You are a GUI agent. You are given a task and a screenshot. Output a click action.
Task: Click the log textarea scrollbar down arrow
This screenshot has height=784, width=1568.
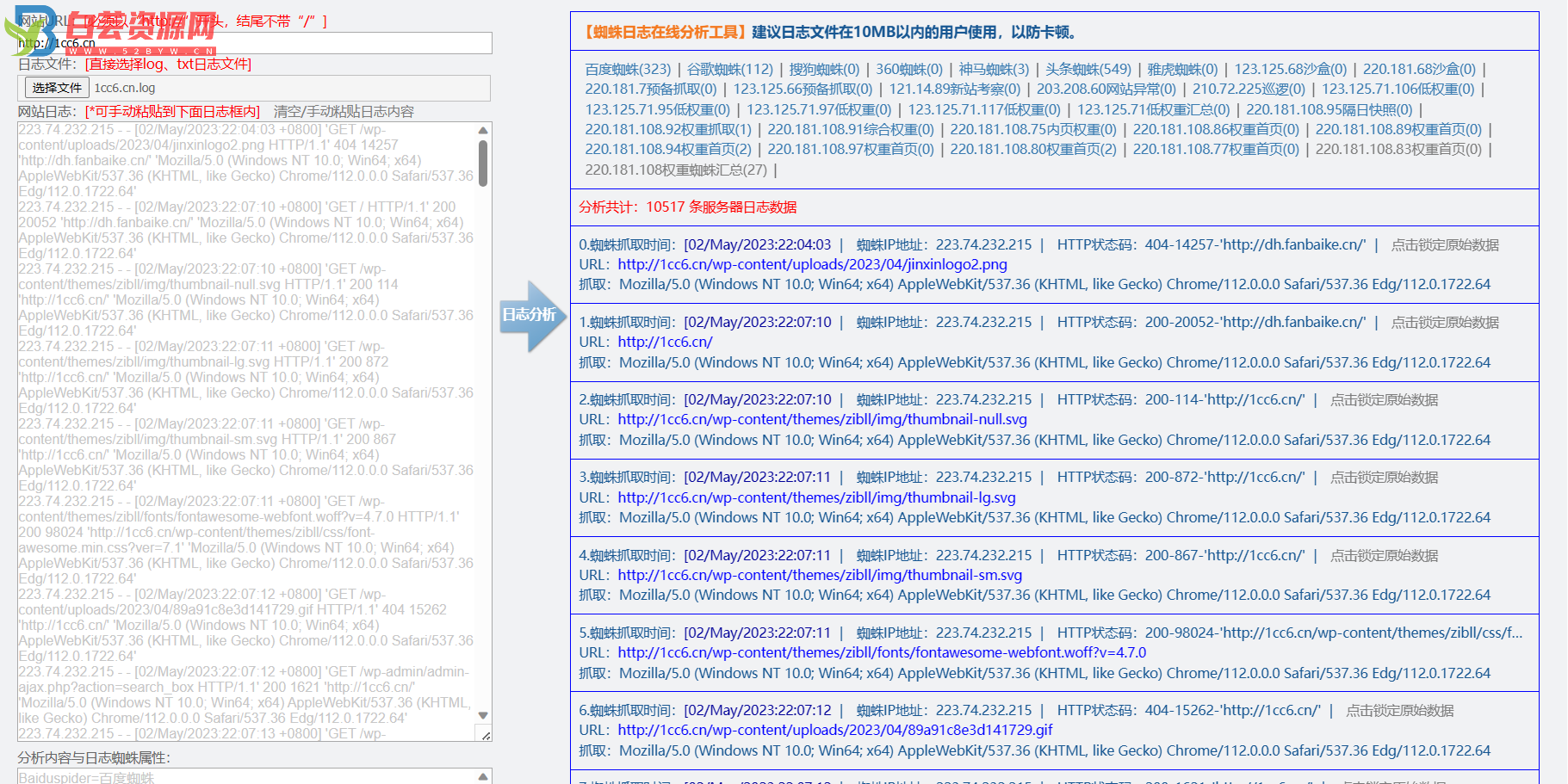click(x=483, y=715)
